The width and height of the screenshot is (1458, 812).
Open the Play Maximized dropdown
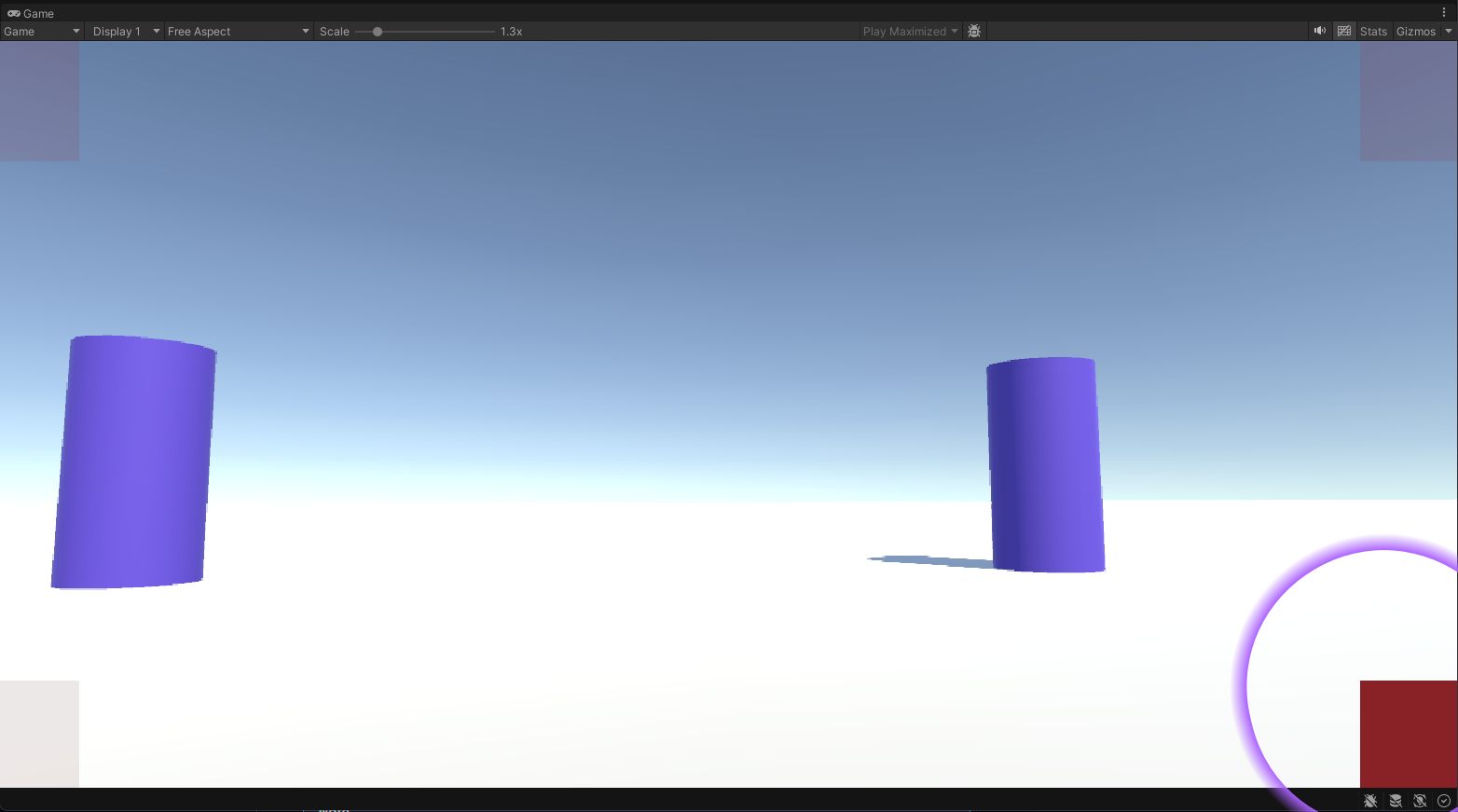click(910, 32)
